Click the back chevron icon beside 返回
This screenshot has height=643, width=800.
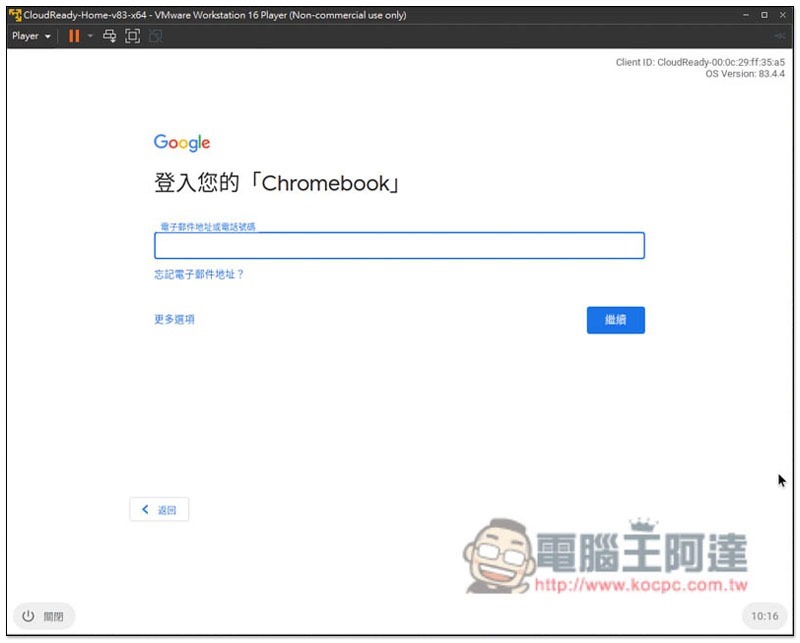click(x=144, y=509)
